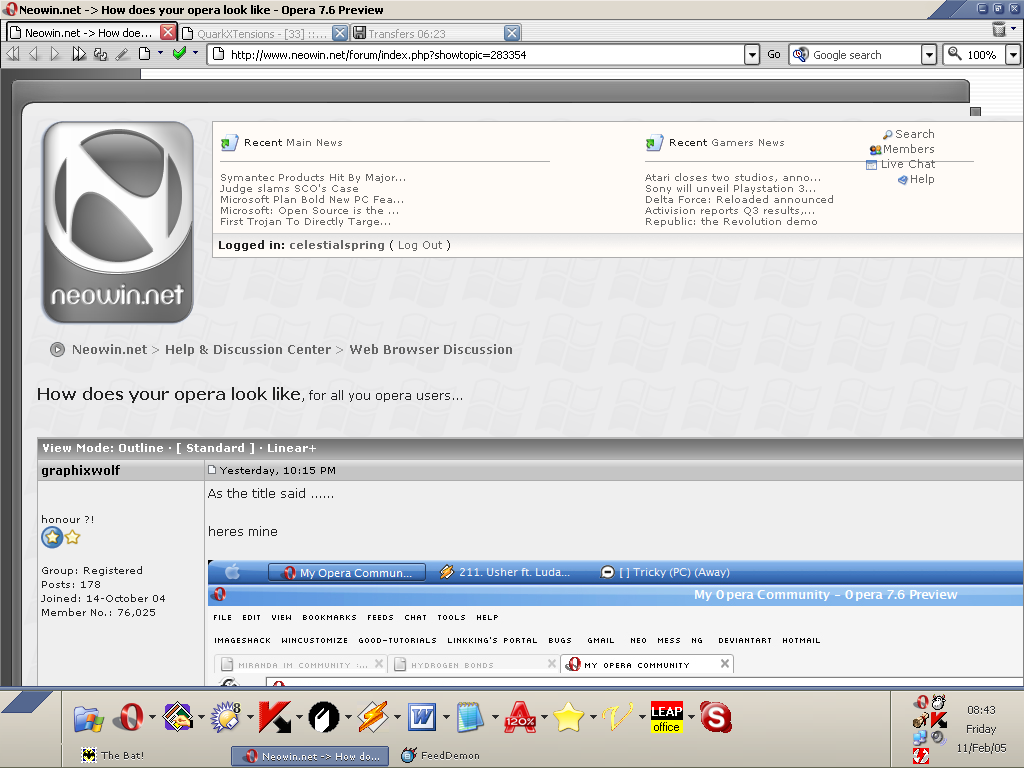The image size is (1024, 768).
Task: Click the rewind double-arrow icon
Action: pos(13,54)
